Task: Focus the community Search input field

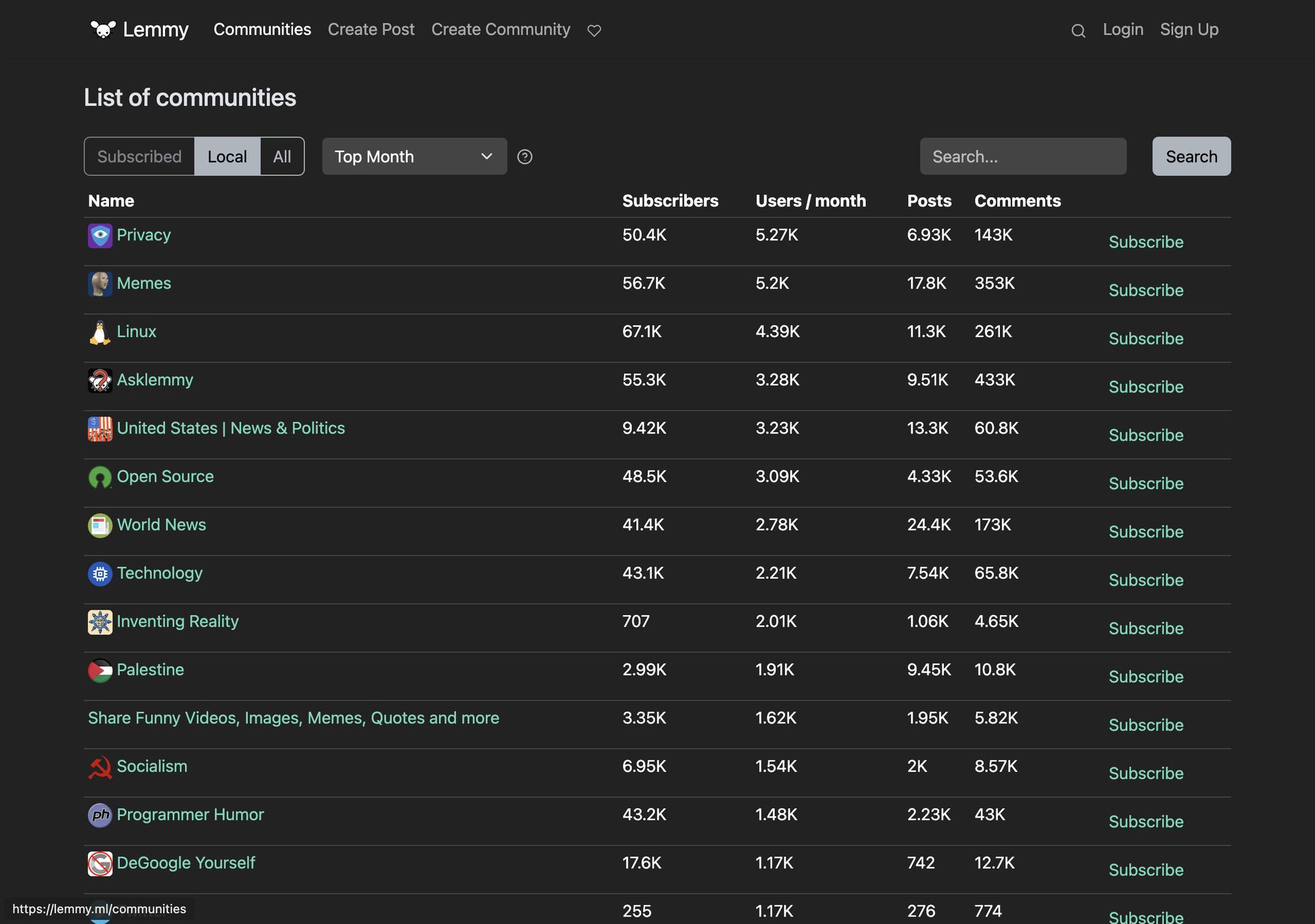Action: 1023,157
